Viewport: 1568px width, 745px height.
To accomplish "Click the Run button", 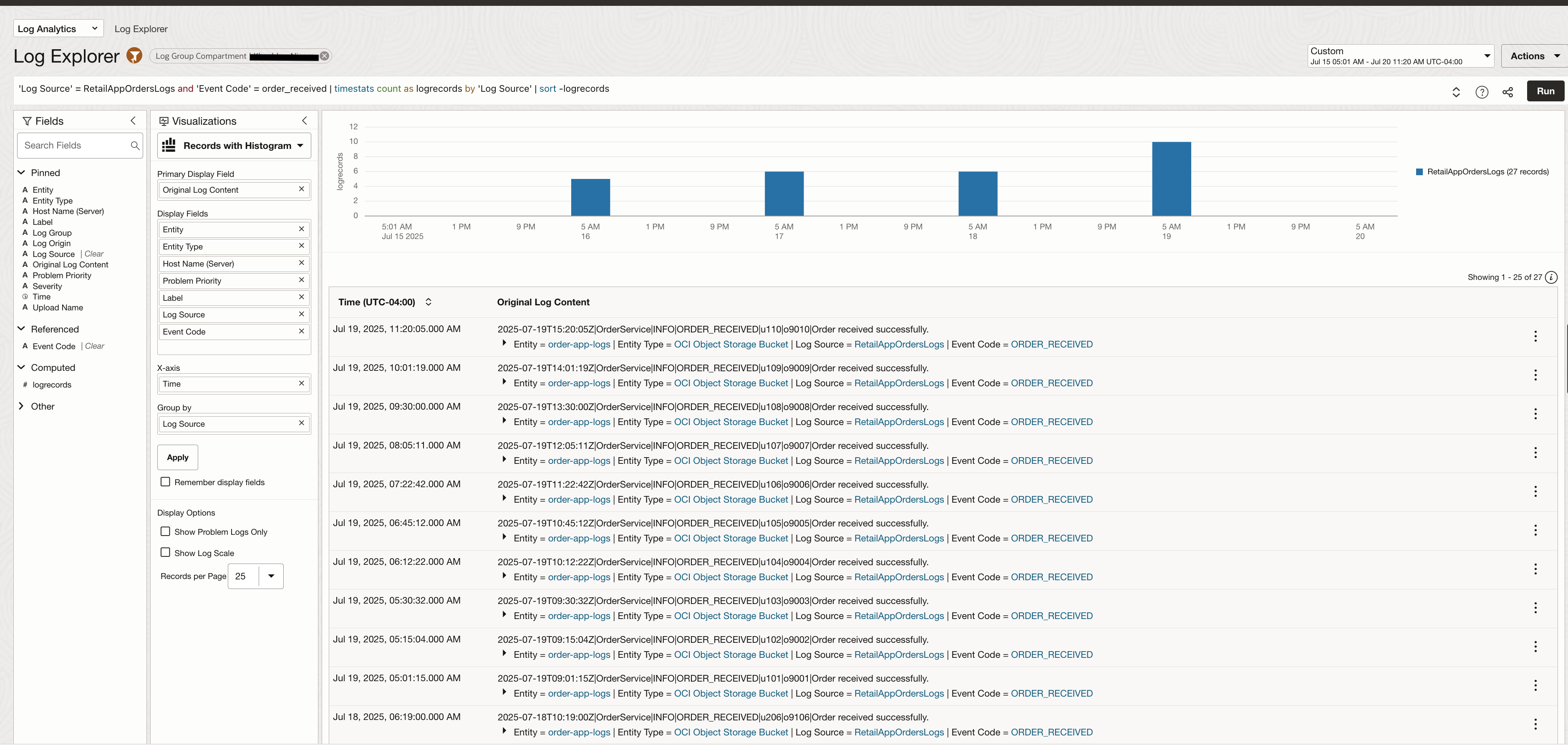I will pos(1545,91).
